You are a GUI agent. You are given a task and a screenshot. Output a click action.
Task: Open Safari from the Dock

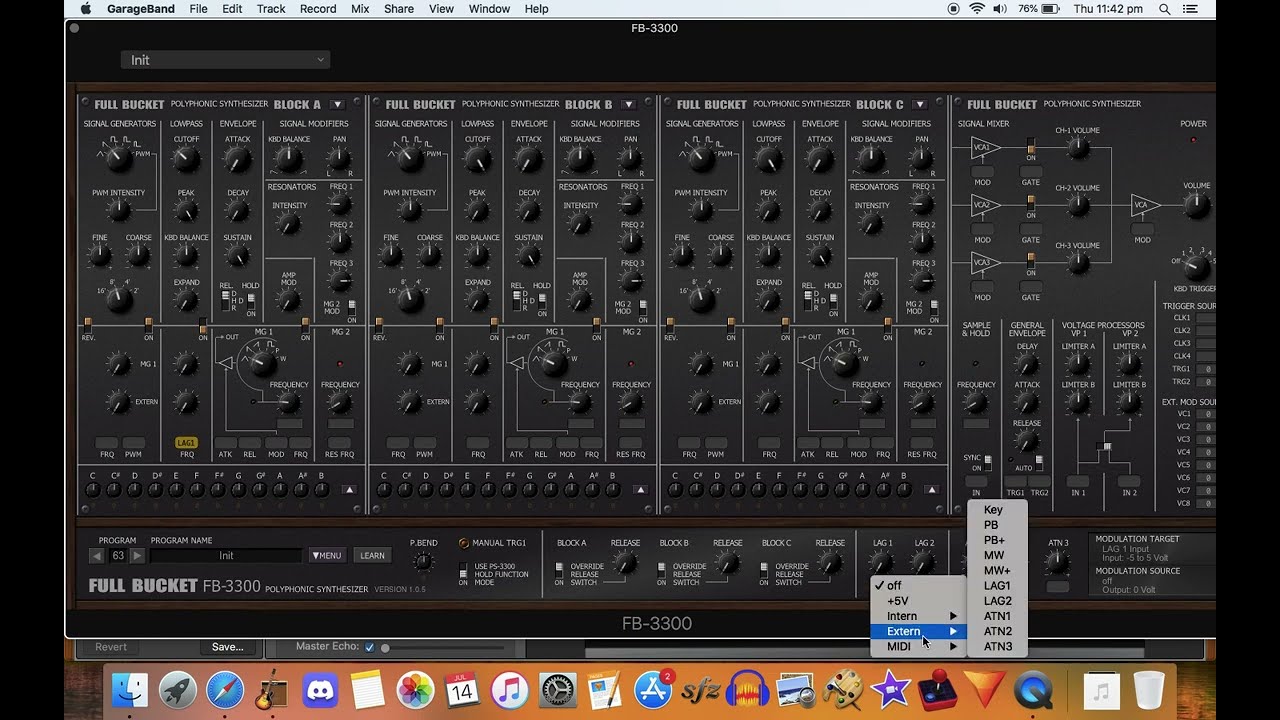(225, 690)
